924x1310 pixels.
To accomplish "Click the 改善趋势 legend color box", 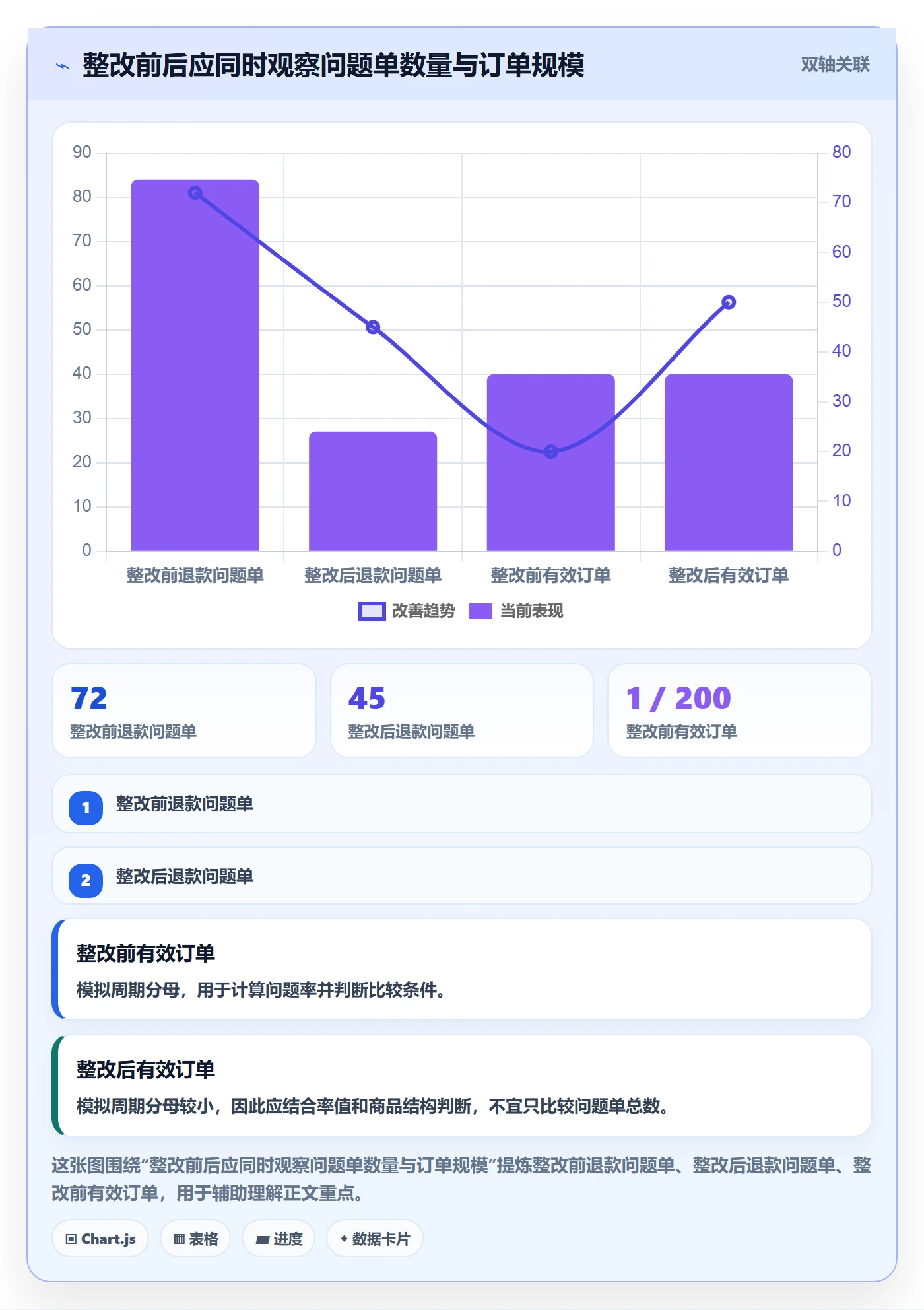I will (372, 611).
